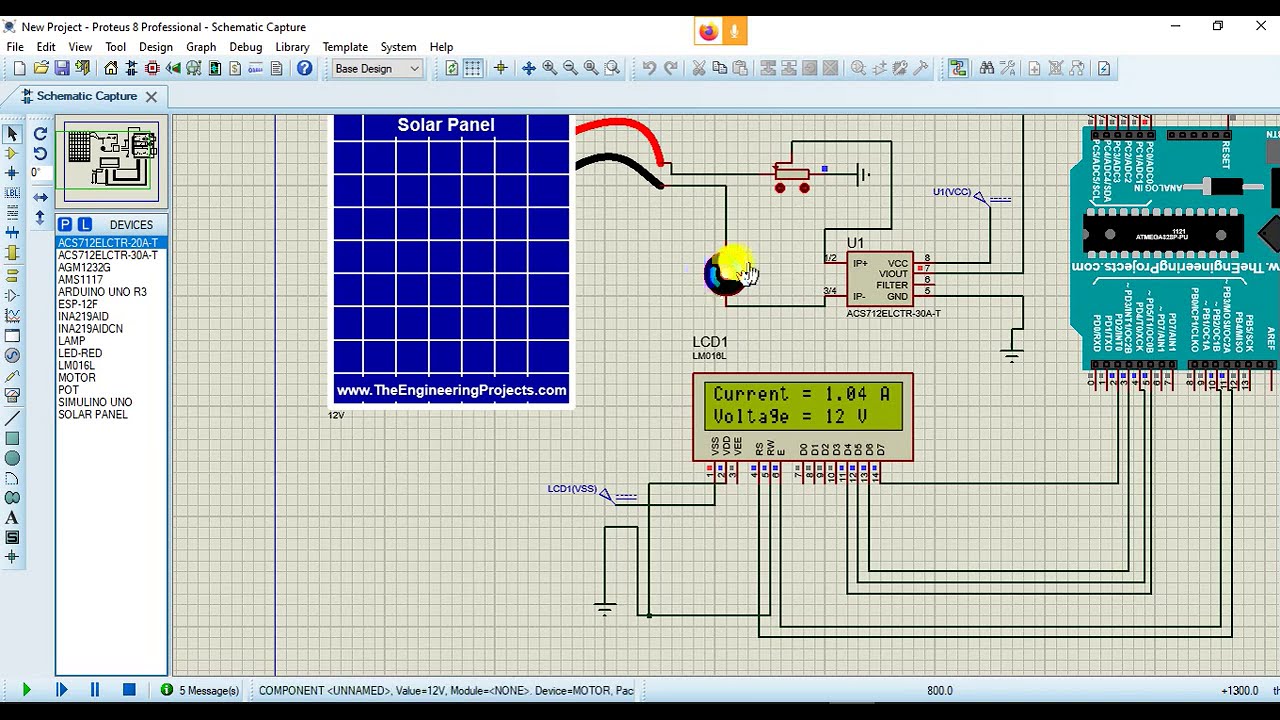Save the project with the floppy icon
Viewport: 1280px width, 720px height.
pos(62,68)
